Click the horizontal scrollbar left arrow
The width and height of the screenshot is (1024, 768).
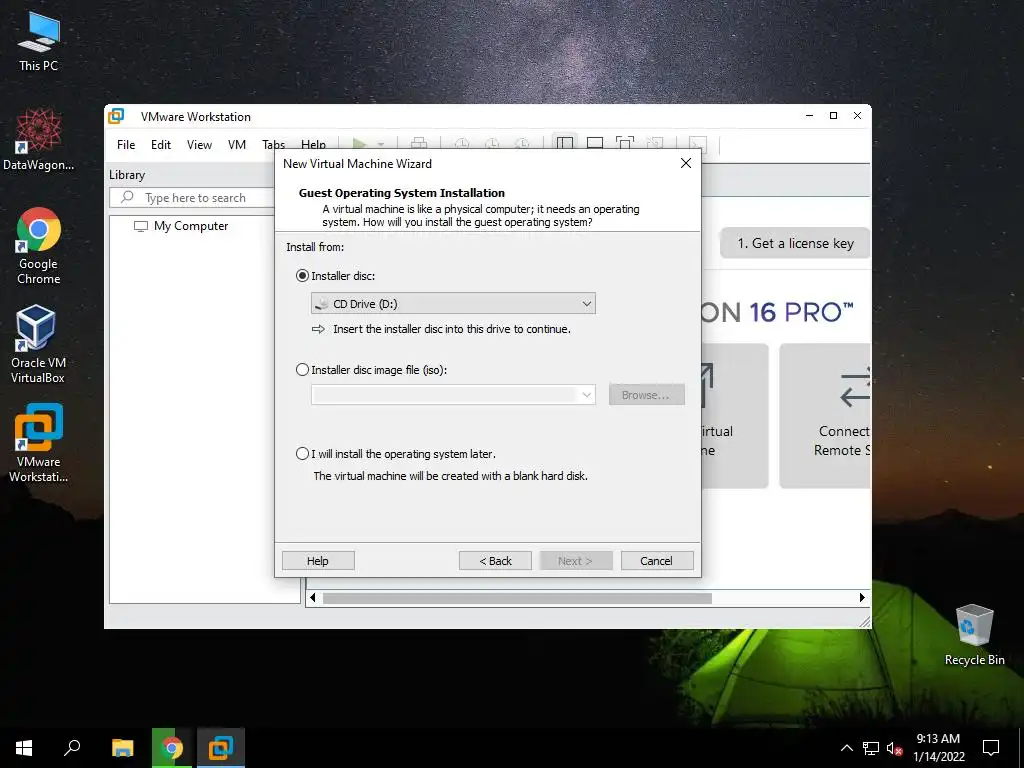312,598
